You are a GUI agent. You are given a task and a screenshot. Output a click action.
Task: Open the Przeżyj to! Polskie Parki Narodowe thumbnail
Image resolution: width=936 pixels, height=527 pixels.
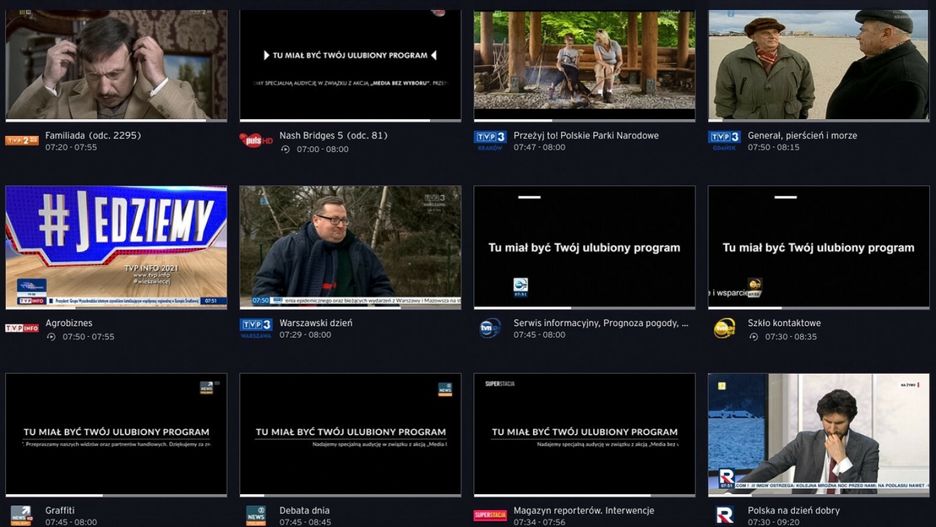[x=584, y=64]
